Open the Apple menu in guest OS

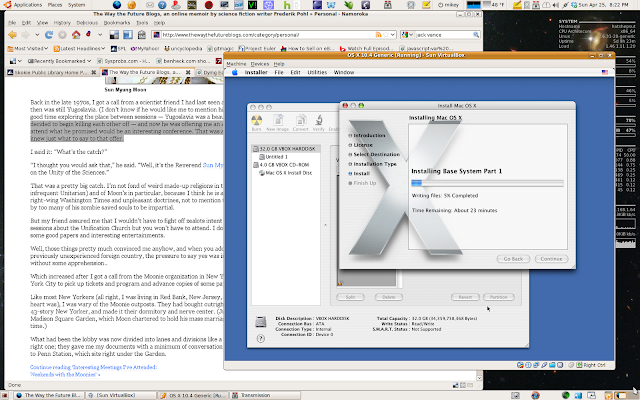pos(235,72)
